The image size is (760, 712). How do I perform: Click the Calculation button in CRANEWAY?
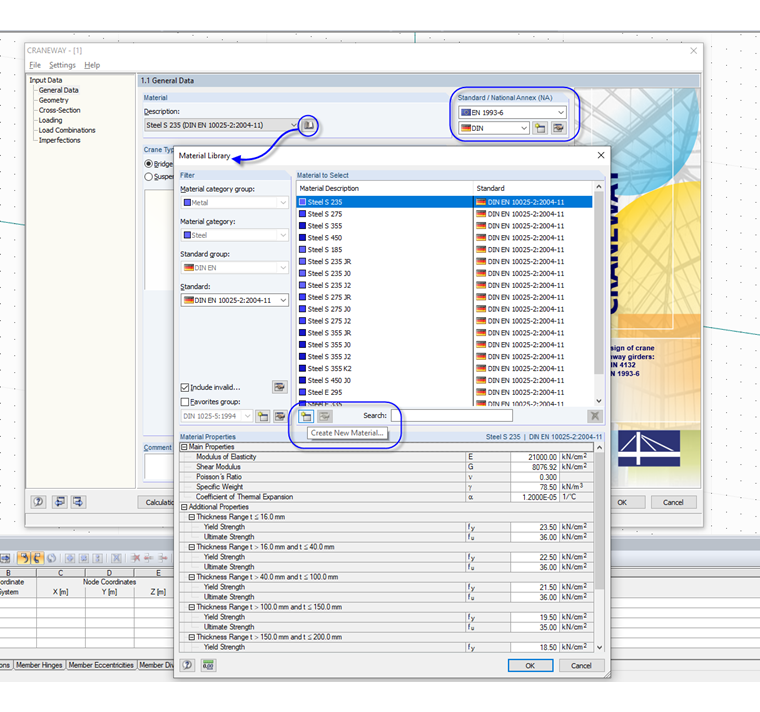(x=157, y=502)
